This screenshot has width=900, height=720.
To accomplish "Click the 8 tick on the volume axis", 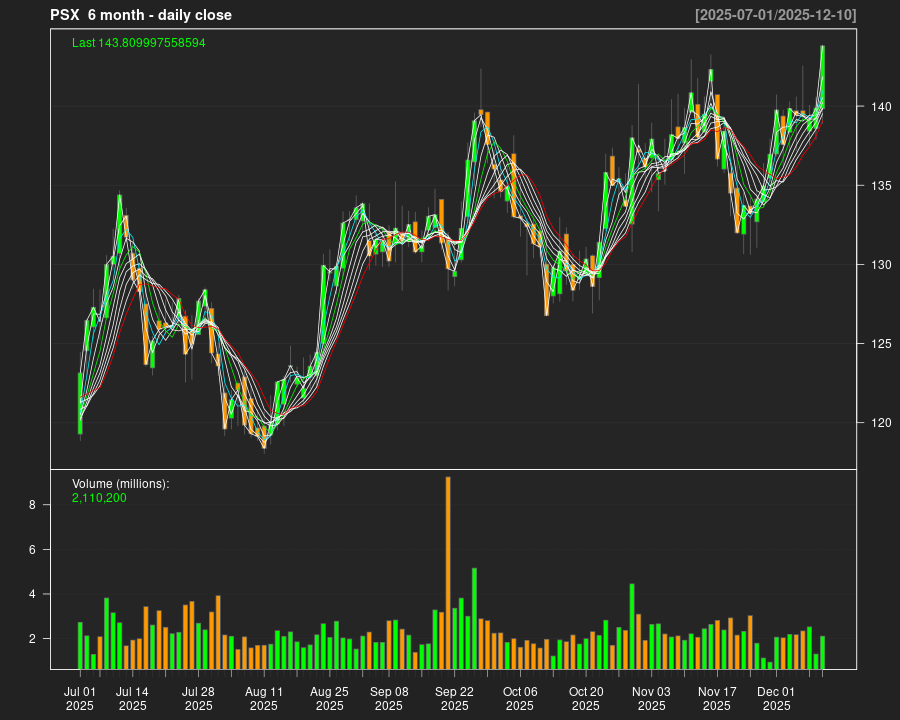I will (x=32, y=506).
